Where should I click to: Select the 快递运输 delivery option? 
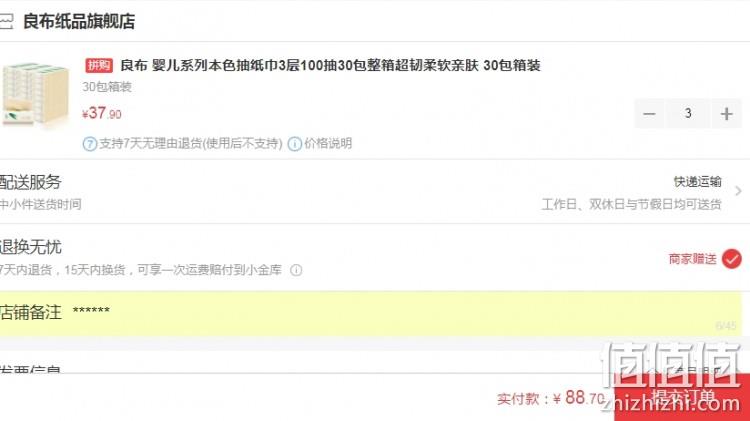(x=697, y=182)
